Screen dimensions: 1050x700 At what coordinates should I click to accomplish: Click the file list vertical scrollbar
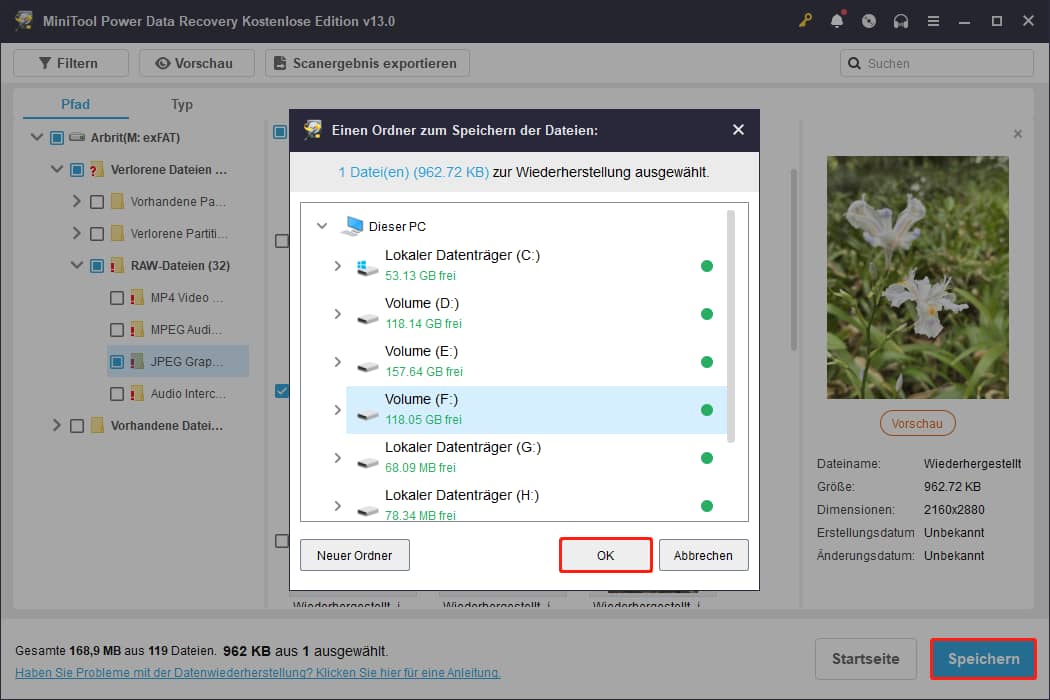click(x=794, y=259)
